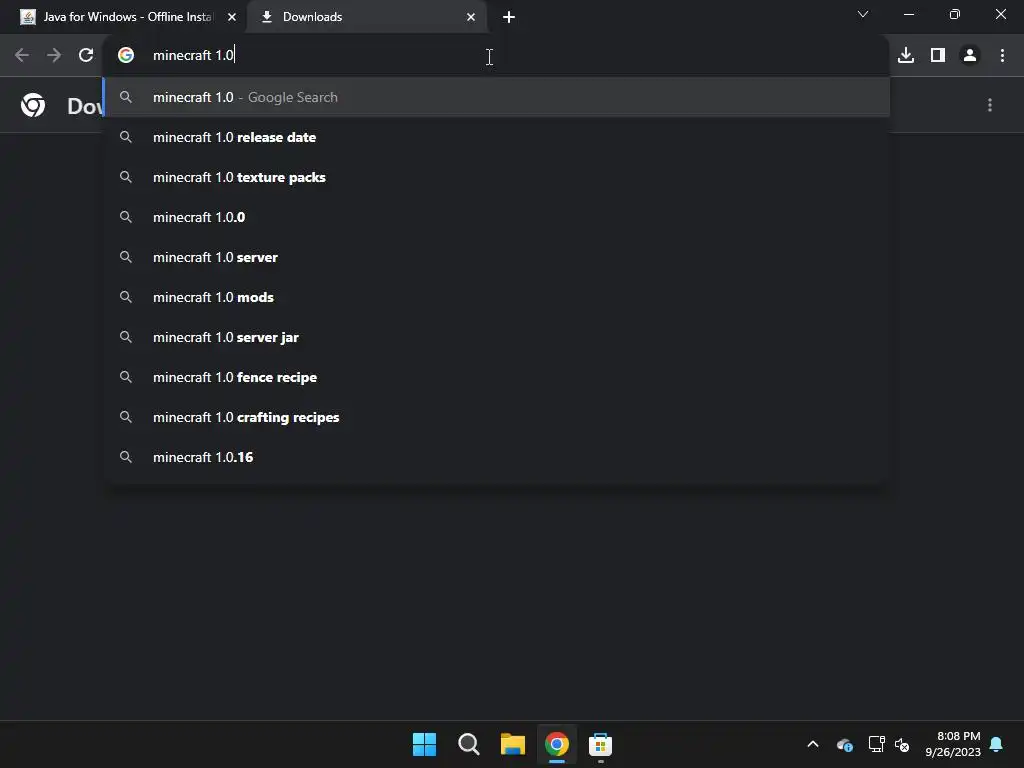The image size is (1024, 768).
Task: Select 'minecraft 1.0.16' suggestion
Action: coord(496,457)
